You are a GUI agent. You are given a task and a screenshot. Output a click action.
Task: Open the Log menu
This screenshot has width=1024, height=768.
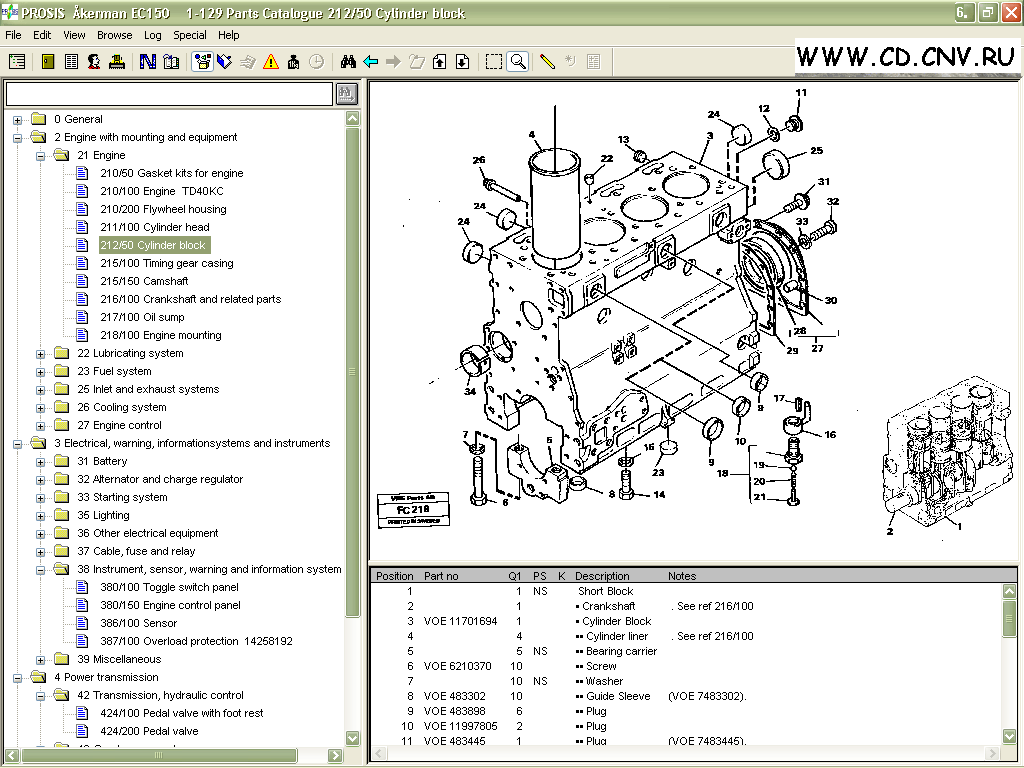(153, 35)
